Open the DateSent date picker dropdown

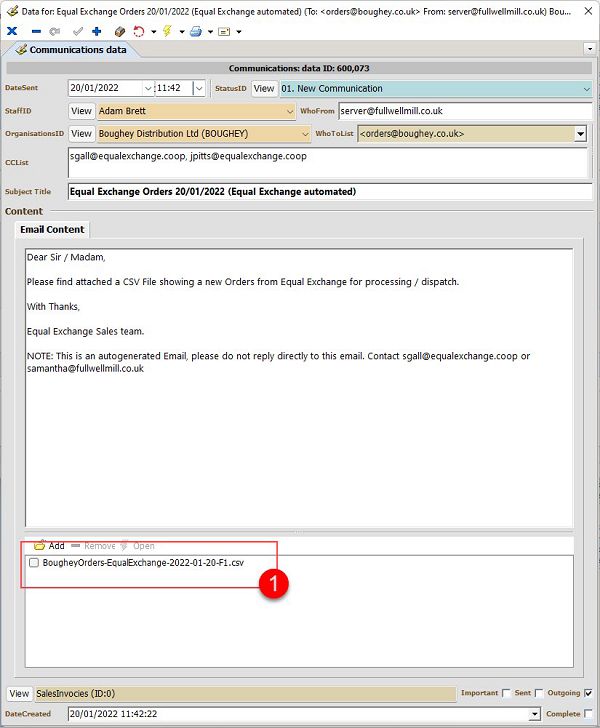(148, 88)
